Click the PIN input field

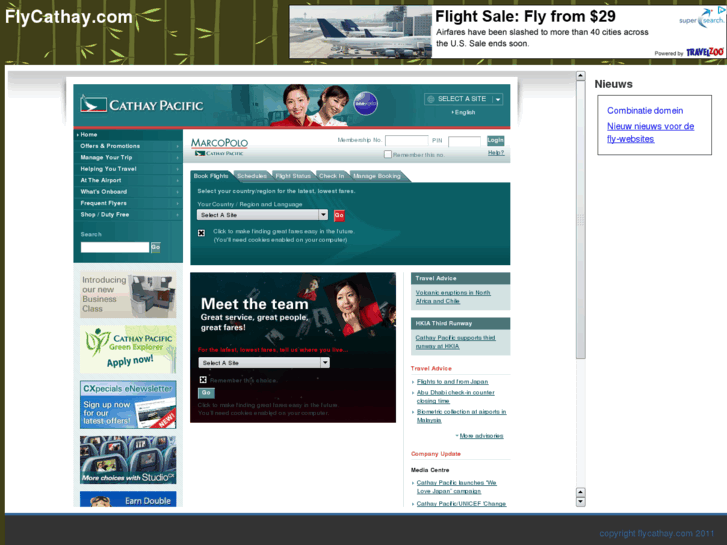point(465,141)
